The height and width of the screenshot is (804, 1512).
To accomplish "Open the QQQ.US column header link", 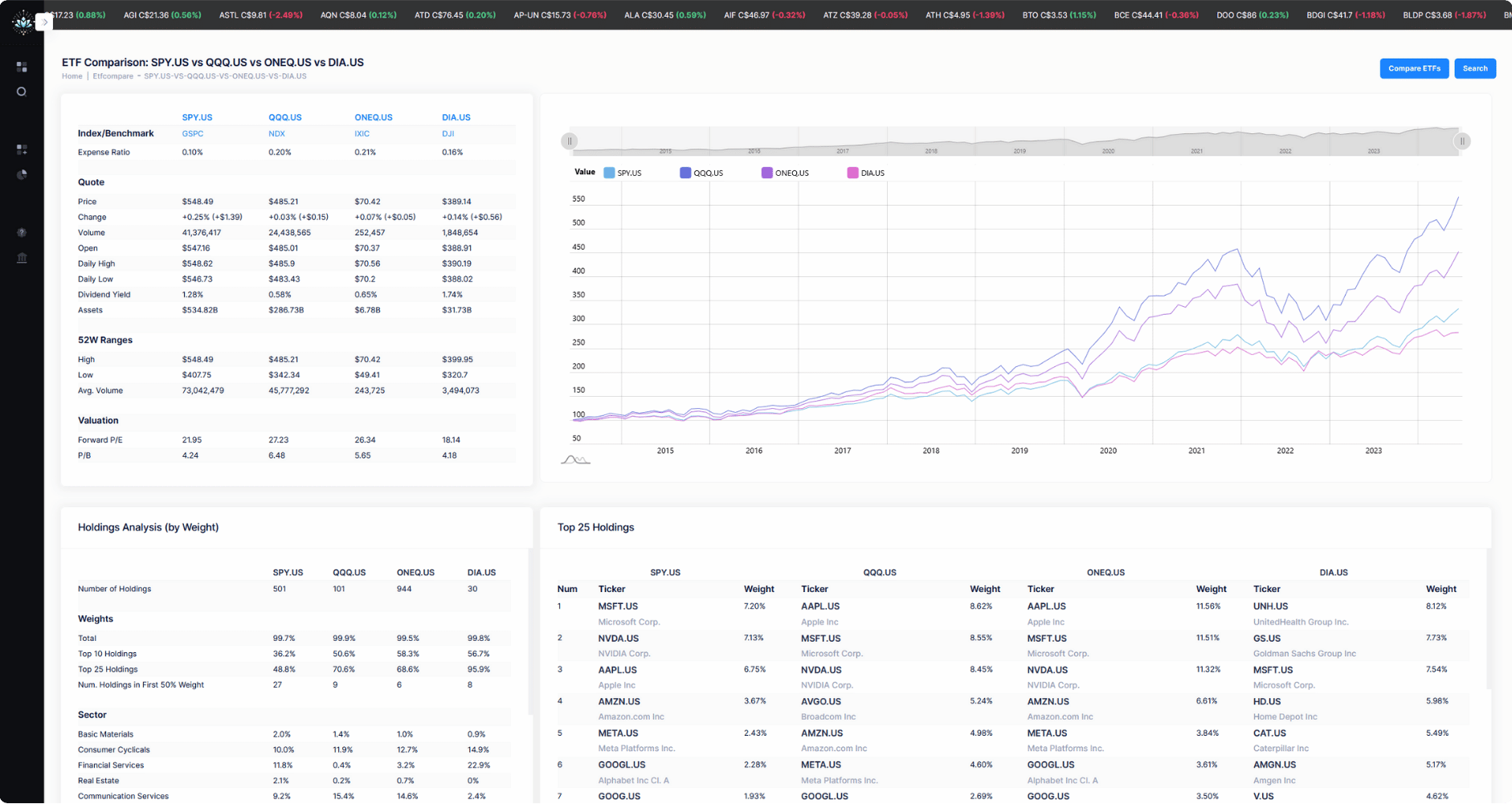I will (x=285, y=117).
